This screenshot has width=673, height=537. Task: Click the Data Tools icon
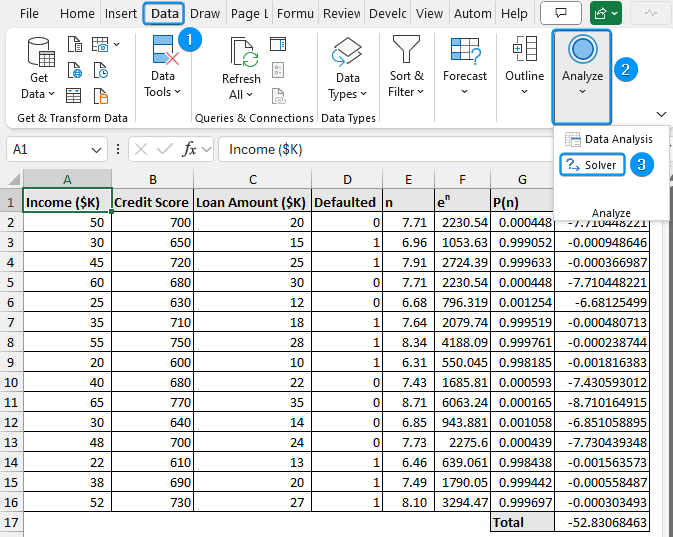[x=164, y=52]
